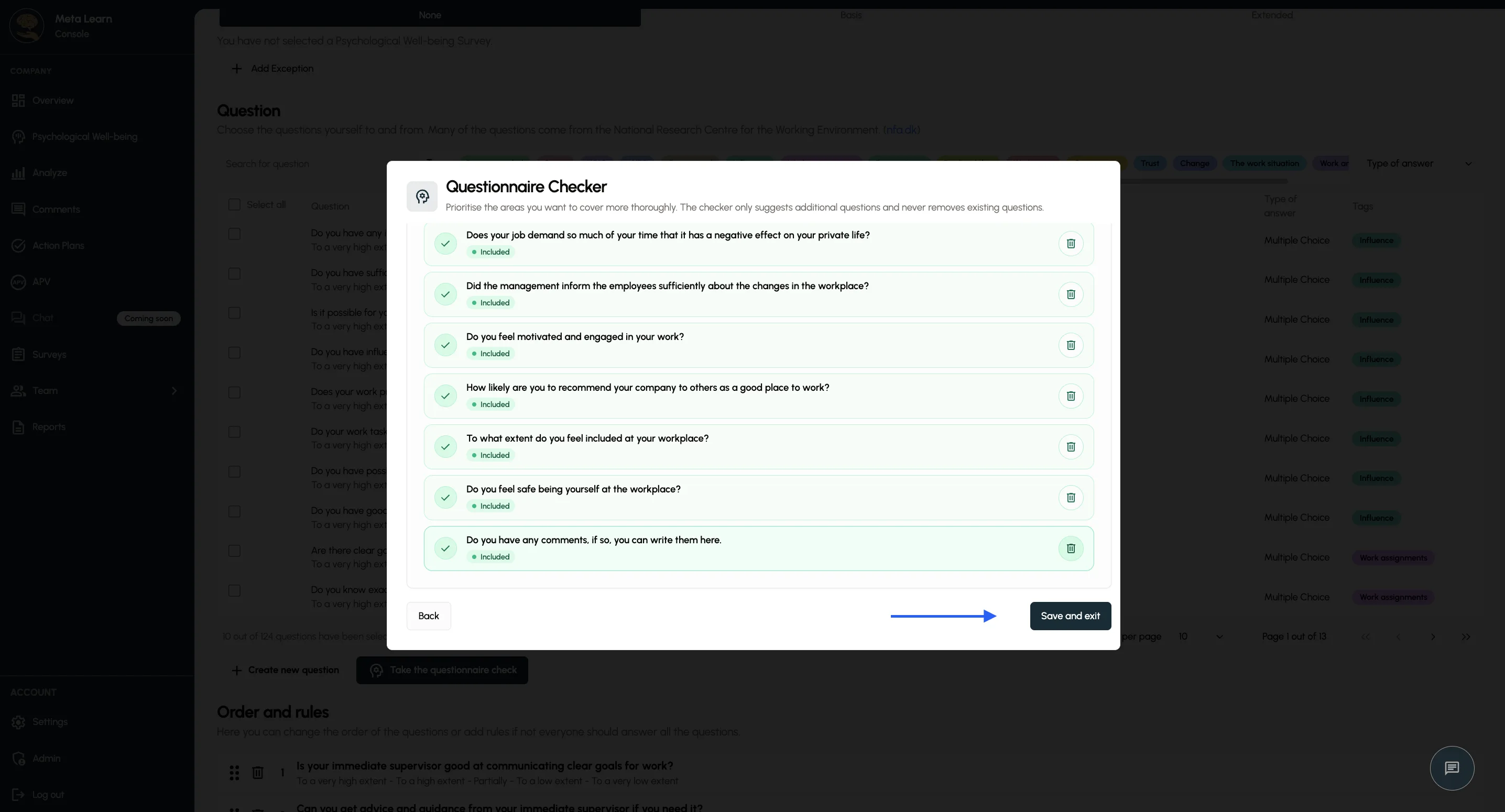Check the 'Do you have any' question row
Screen dimensions: 1505x812
[x=234, y=234]
